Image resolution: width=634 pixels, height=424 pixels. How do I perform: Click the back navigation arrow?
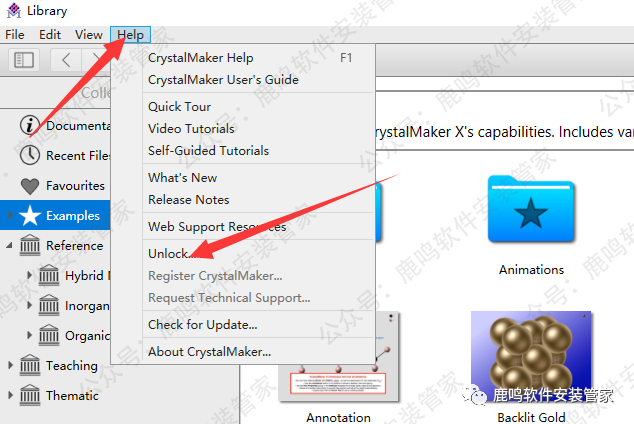click(66, 60)
